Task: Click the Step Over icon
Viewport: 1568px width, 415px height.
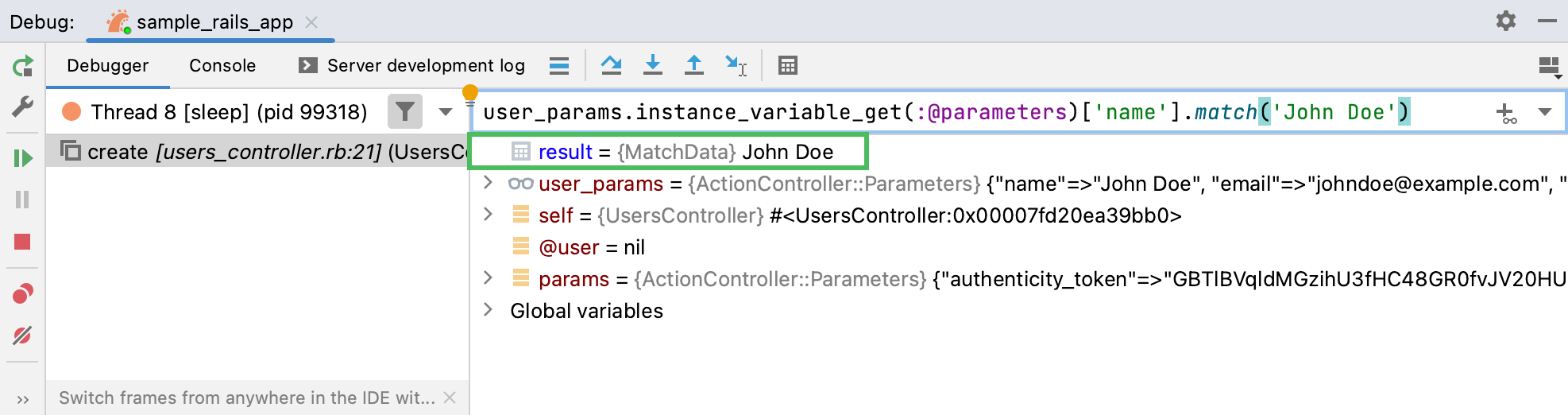Action: click(x=611, y=65)
